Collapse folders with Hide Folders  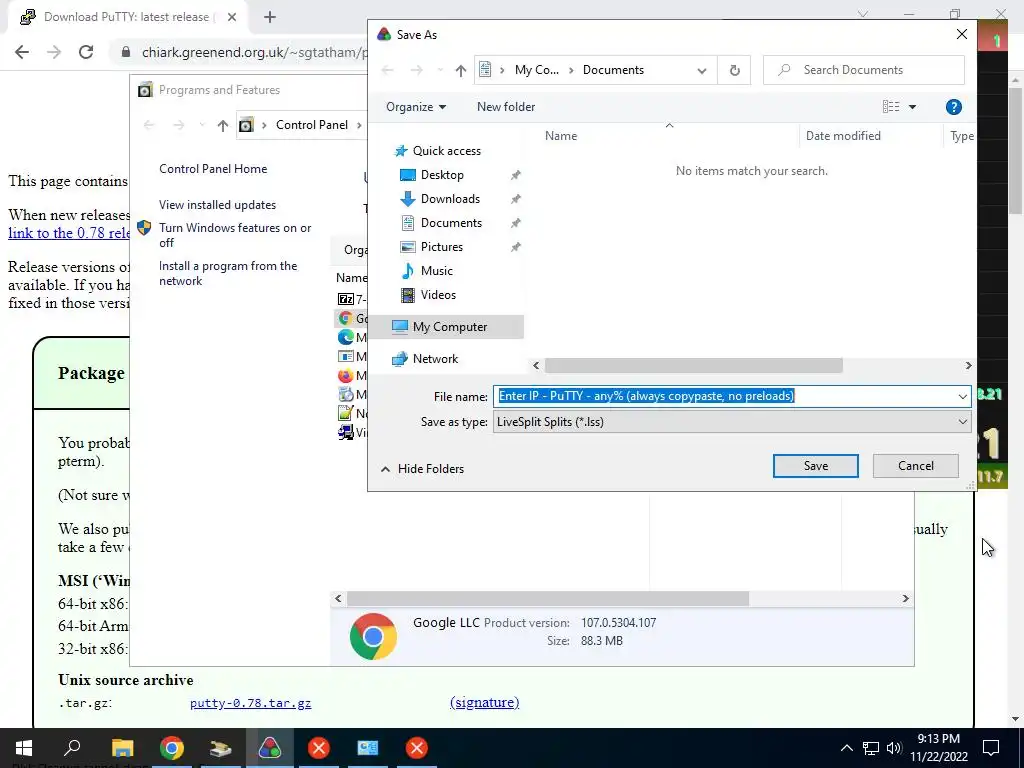pos(422,469)
